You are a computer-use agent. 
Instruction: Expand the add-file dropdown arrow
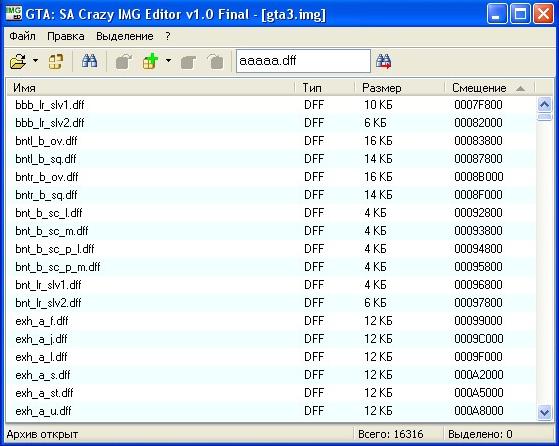[x=168, y=61]
